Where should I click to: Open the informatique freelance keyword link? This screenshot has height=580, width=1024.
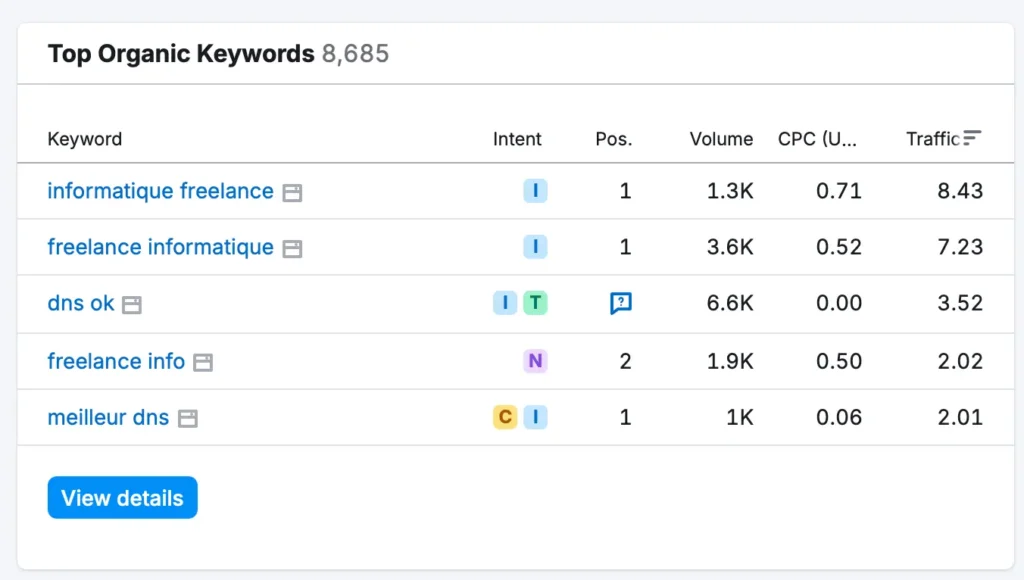point(161,191)
